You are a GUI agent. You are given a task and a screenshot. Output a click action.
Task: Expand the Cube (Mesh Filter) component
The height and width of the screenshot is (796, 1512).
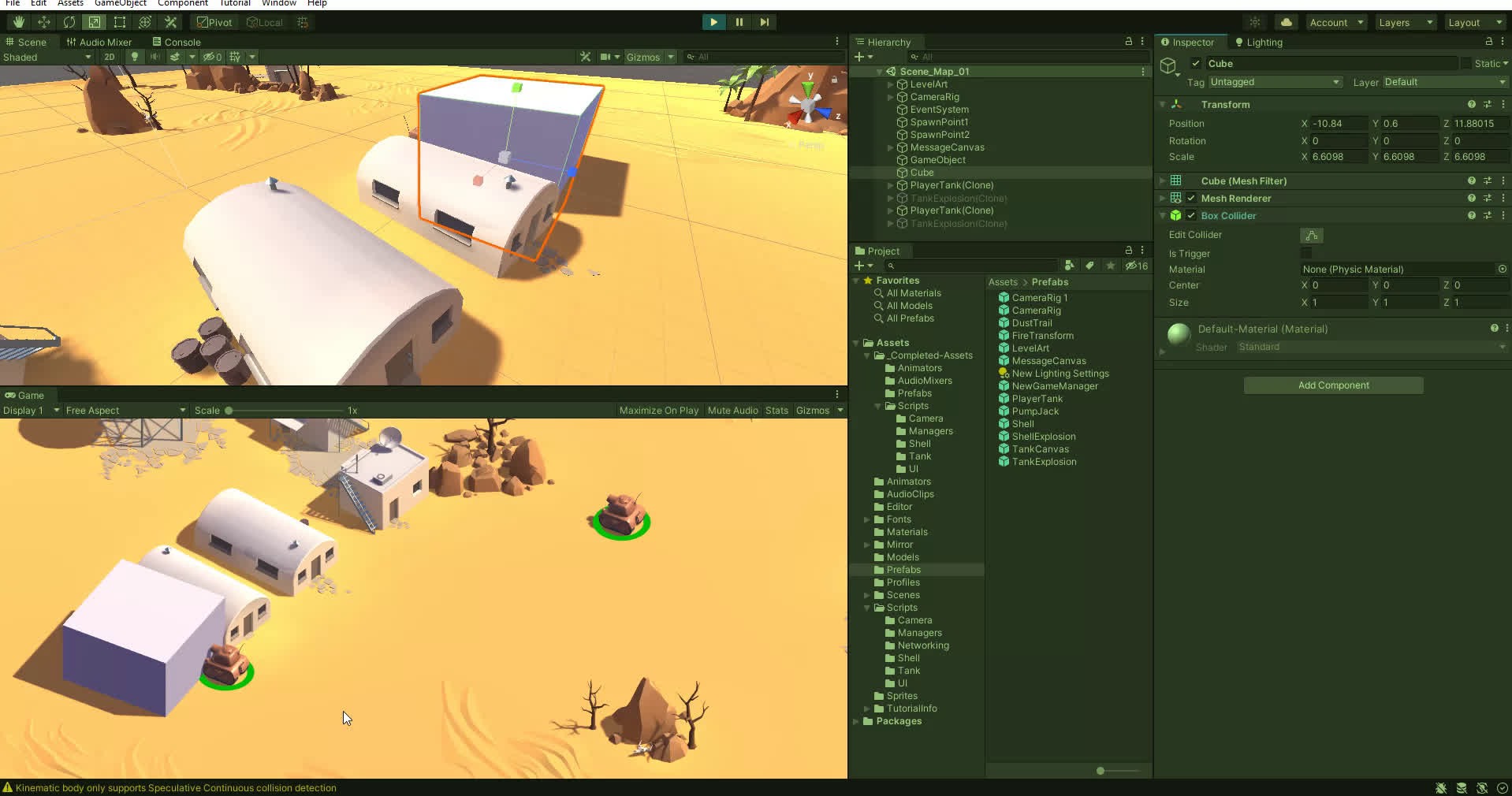coord(1162,181)
